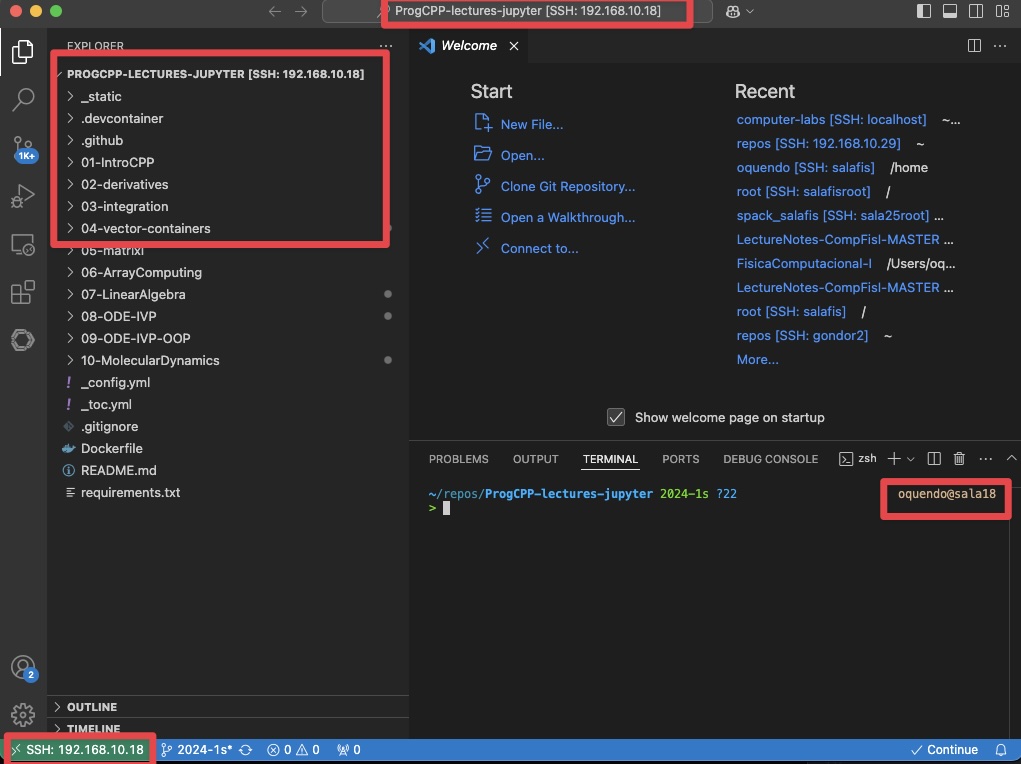The width and height of the screenshot is (1021, 764).
Task: Open the Search view in activity bar
Action: click(23, 100)
